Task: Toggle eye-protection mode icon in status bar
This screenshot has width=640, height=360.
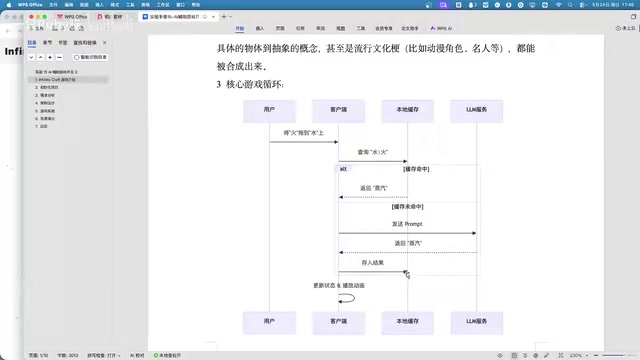Action: [500, 356]
